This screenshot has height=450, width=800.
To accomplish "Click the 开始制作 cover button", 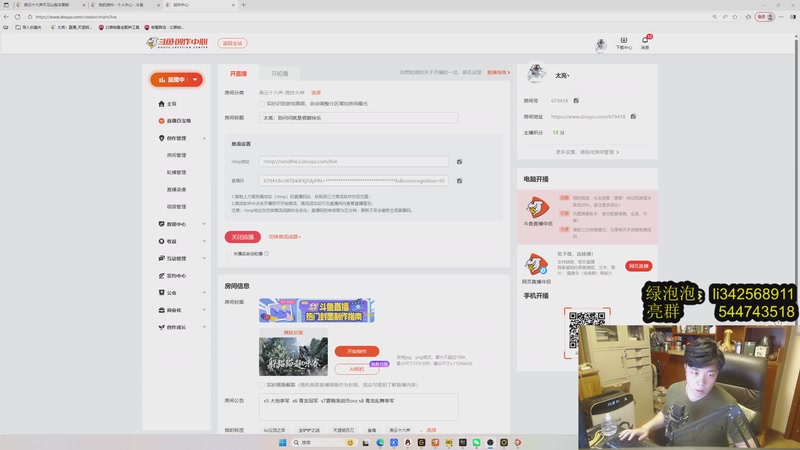I will pos(357,351).
